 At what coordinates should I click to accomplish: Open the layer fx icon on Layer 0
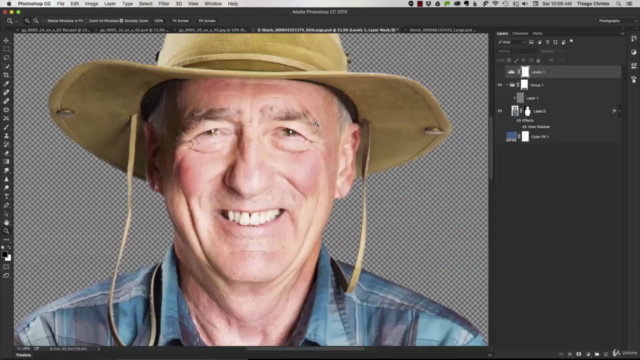pyautogui.click(x=614, y=111)
